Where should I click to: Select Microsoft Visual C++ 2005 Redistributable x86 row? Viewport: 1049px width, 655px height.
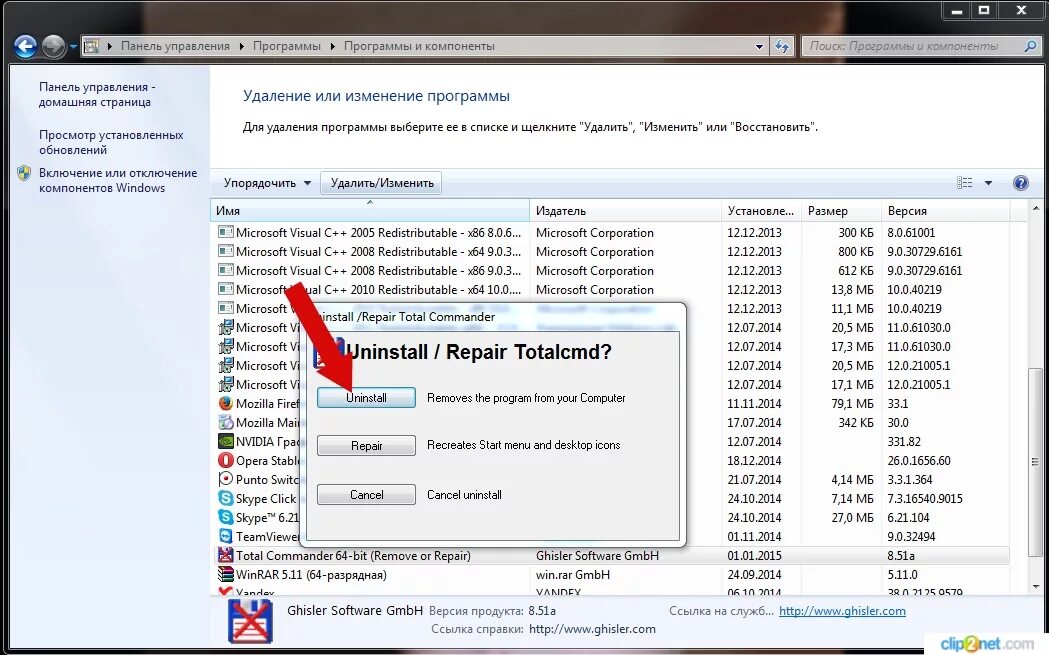click(x=610, y=233)
